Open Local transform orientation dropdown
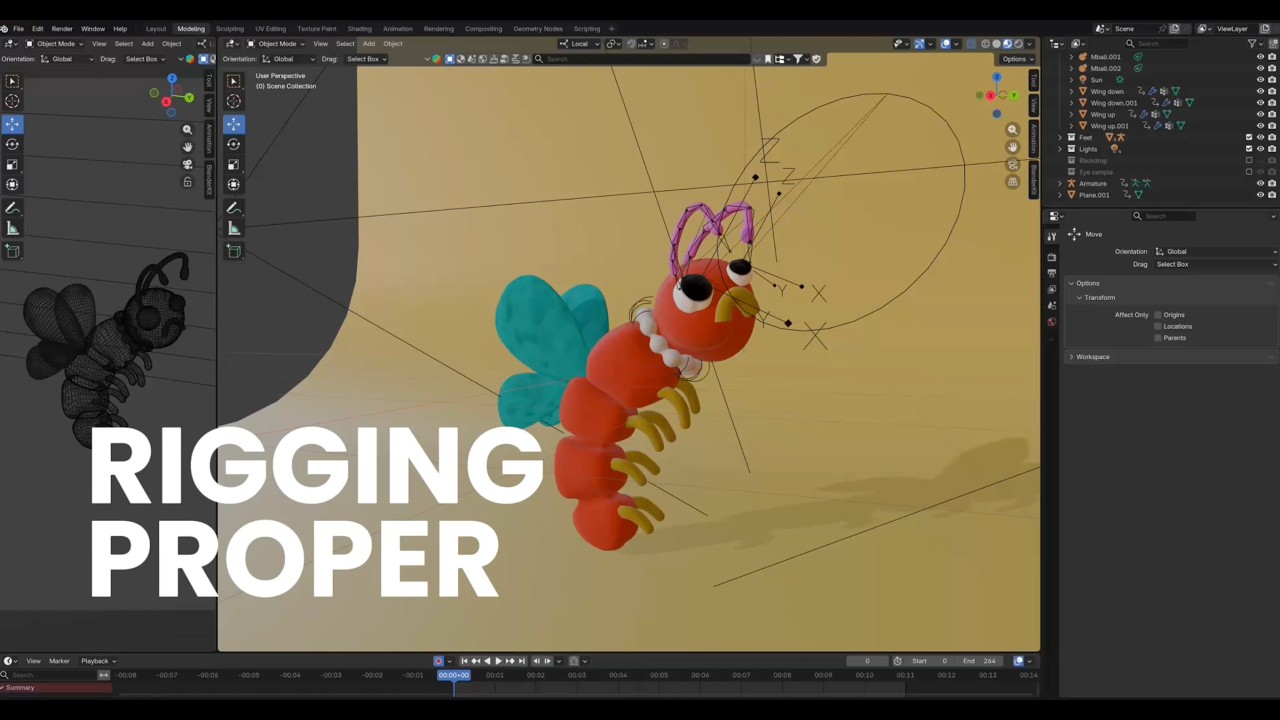The width and height of the screenshot is (1280, 720). [580, 44]
